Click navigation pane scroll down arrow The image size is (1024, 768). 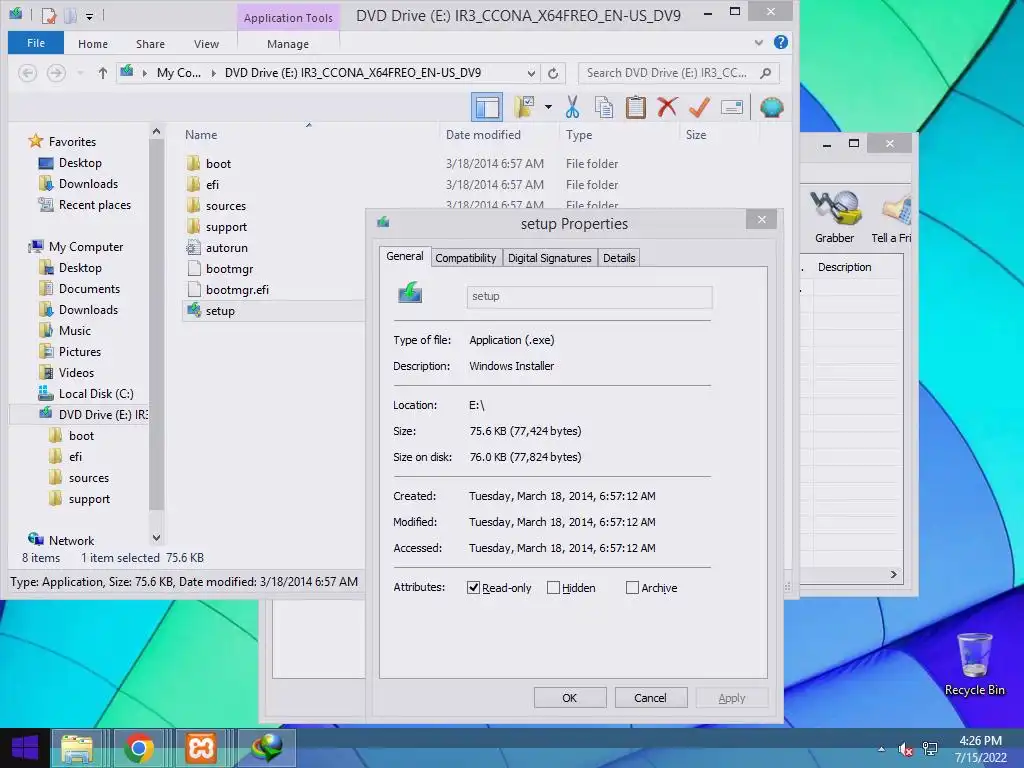point(156,538)
